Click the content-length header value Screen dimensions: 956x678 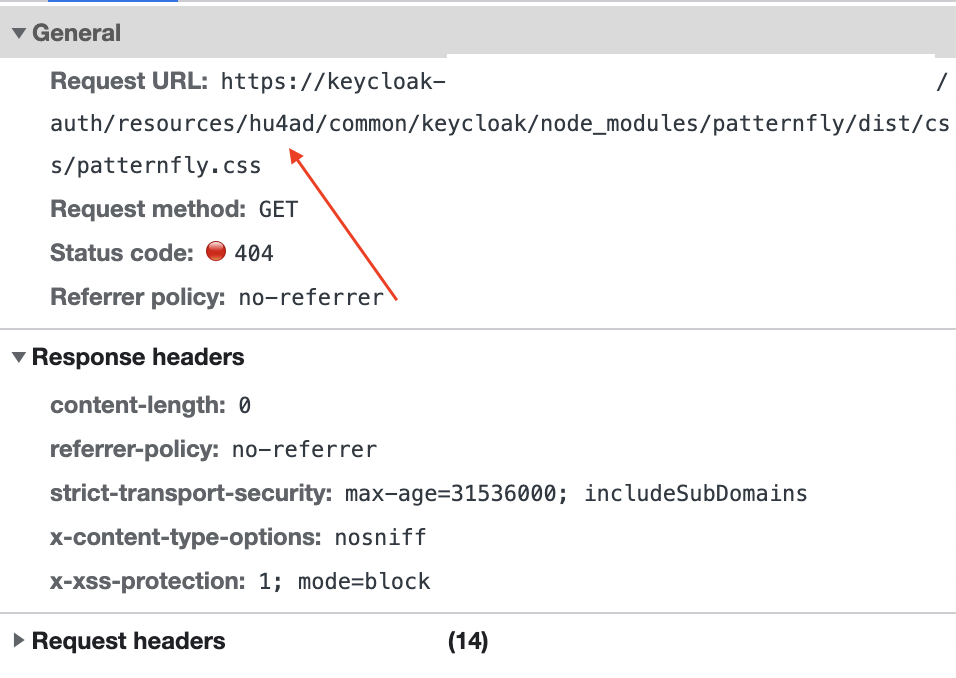coord(247,404)
